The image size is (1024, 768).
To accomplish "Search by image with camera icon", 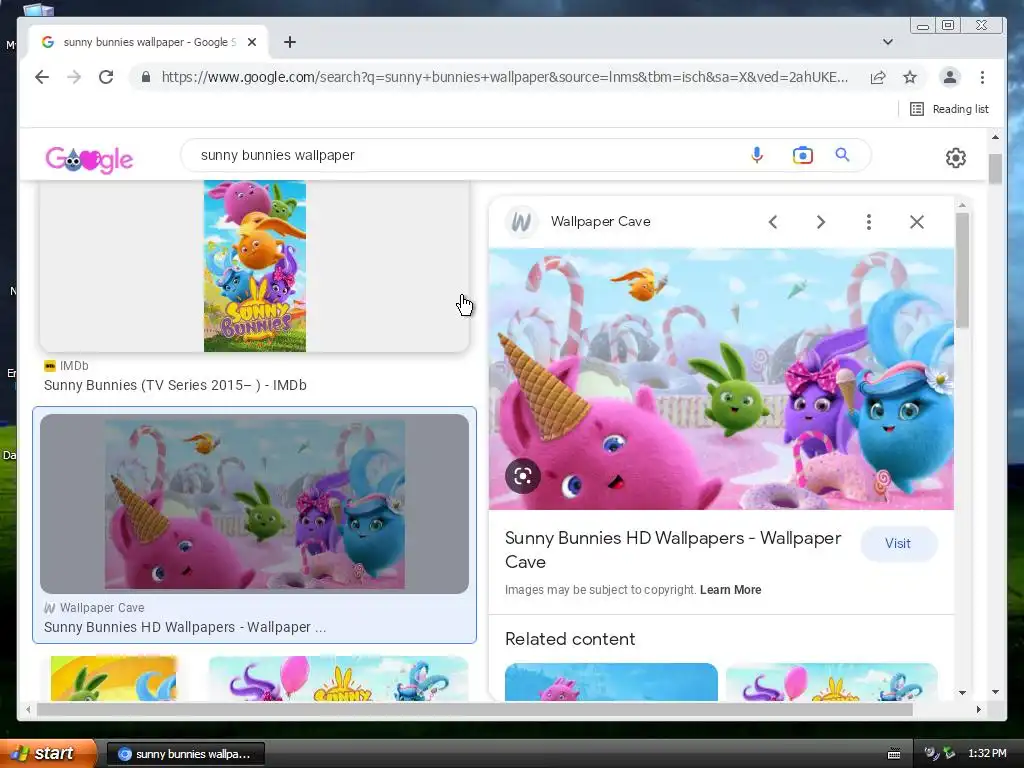I will [803, 155].
